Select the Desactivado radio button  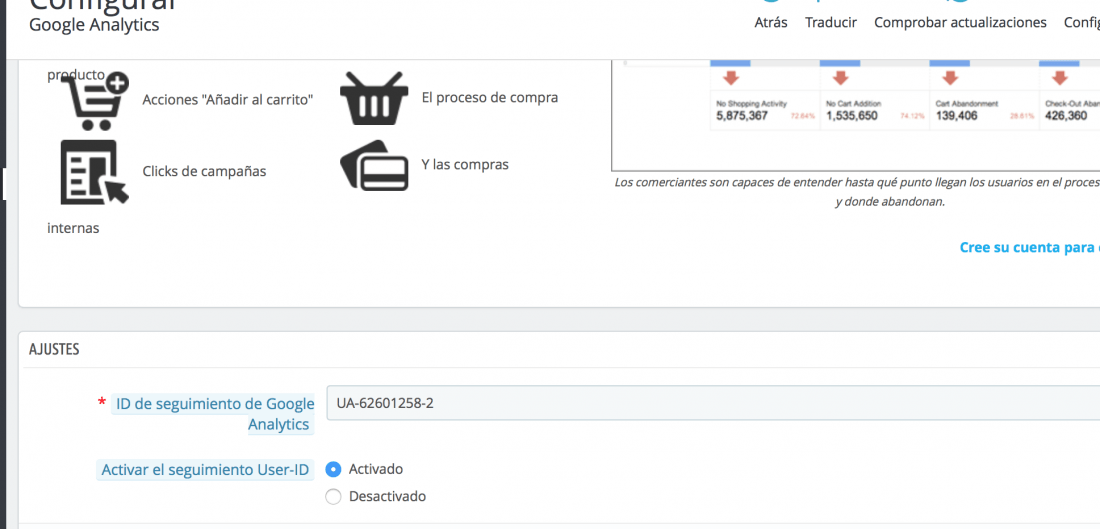[x=334, y=497]
